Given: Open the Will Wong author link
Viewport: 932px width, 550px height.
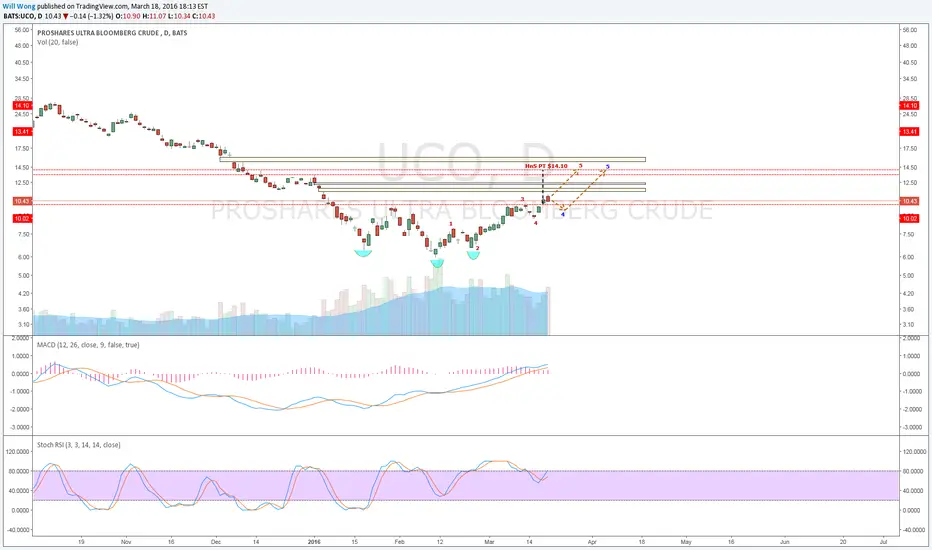Looking at the screenshot, I should pyautogui.click(x=19, y=7).
